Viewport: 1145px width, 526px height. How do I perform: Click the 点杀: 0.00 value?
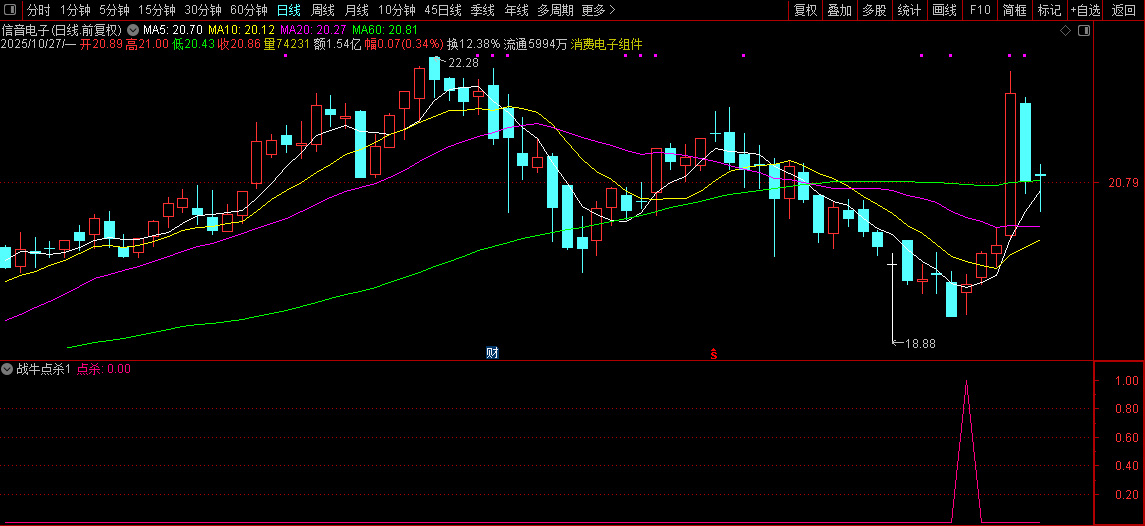(x=104, y=369)
